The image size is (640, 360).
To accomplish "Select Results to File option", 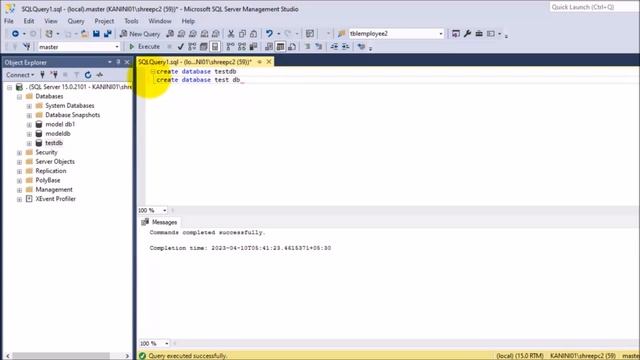I will (292, 47).
